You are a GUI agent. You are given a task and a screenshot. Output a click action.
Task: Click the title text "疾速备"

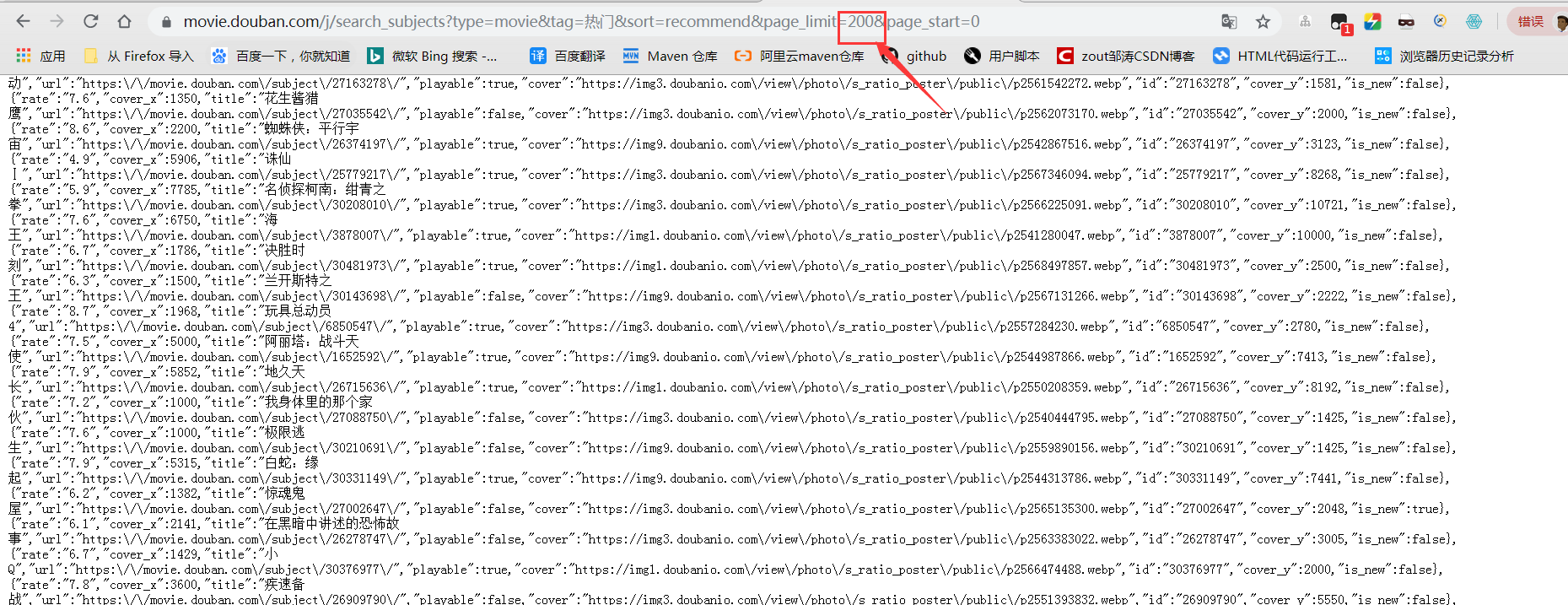click(x=285, y=585)
